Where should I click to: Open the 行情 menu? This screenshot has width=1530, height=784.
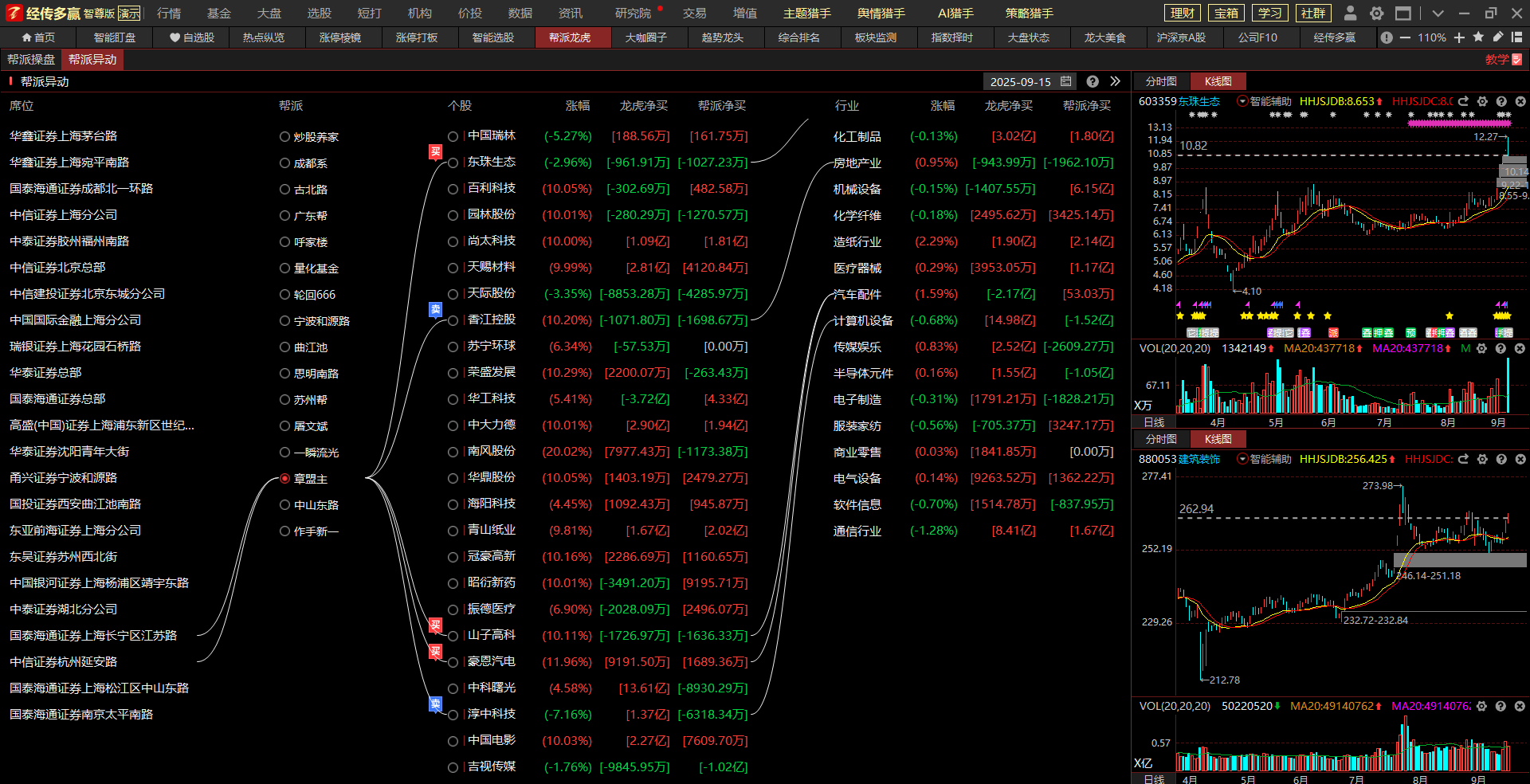click(x=169, y=13)
